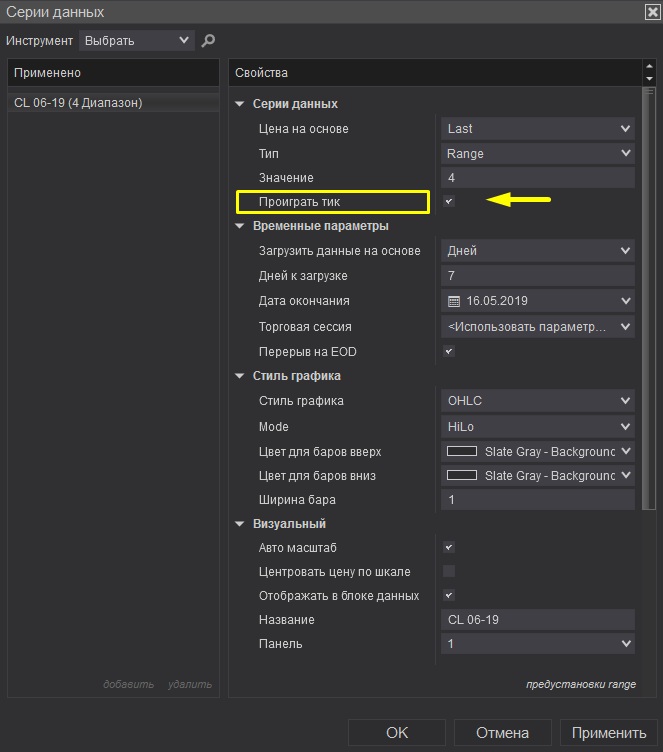
Task: Click the calendar icon in Дата окончания
Action: [453, 301]
